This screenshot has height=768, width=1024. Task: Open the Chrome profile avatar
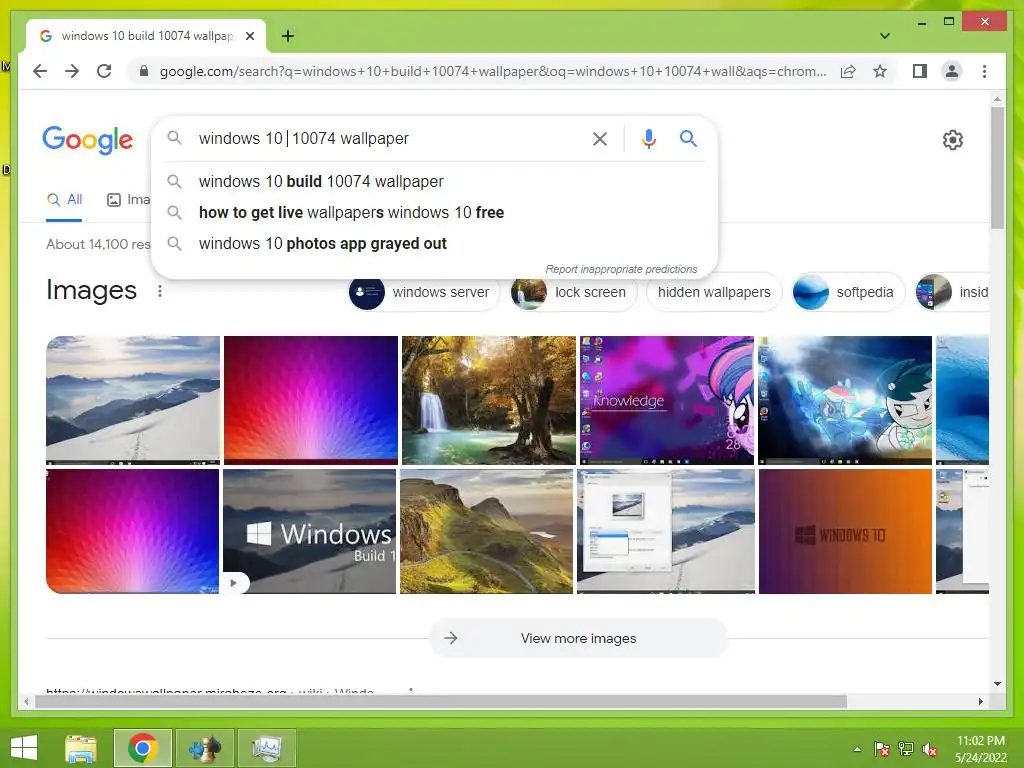[x=952, y=71]
